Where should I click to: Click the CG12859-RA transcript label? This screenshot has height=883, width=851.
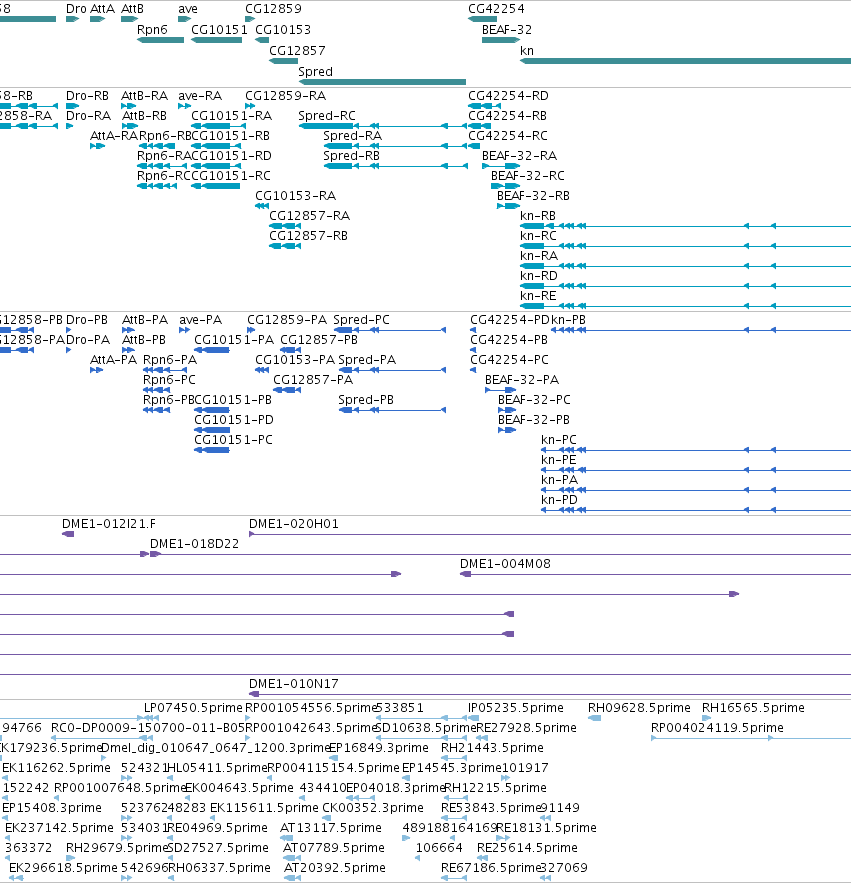point(285,96)
